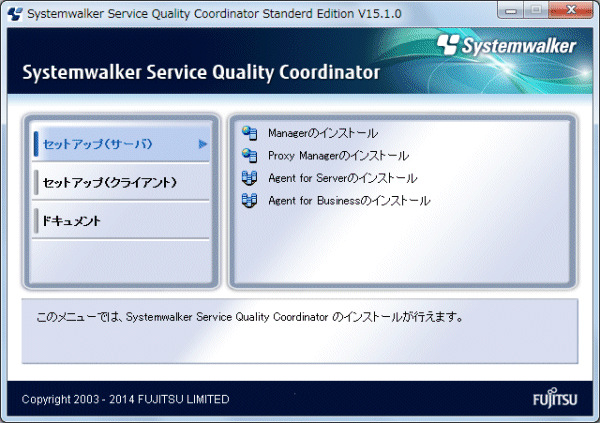Image resolution: width=600 pixels, height=423 pixels.
Task: Click the Copyright 2003 - 2014 FUJITSU LIMITED text
Action: [125, 399]
